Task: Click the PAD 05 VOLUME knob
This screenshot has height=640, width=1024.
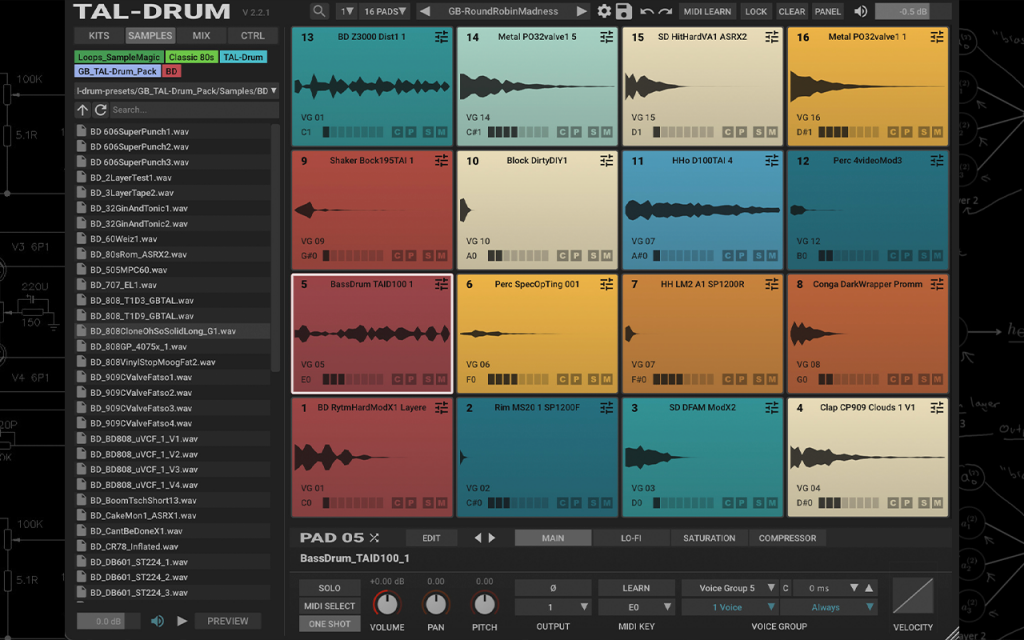Action: point(387,604)
